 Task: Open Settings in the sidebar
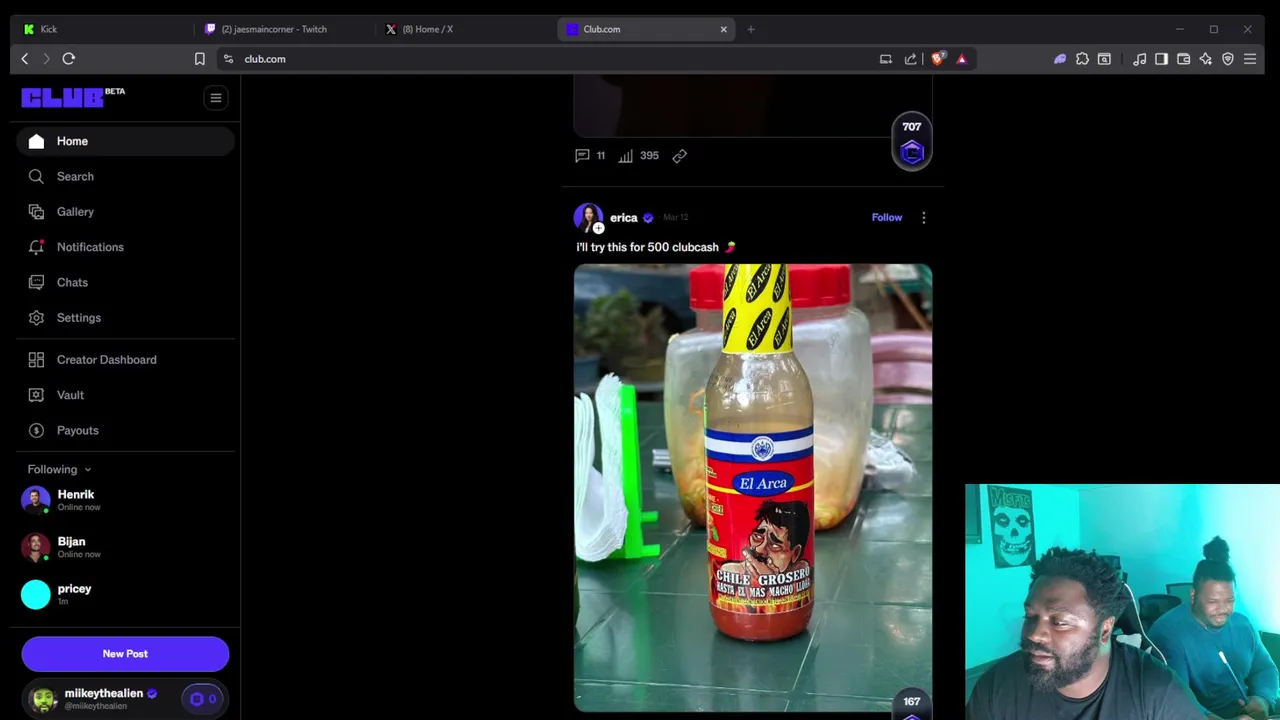pos(125,318)
